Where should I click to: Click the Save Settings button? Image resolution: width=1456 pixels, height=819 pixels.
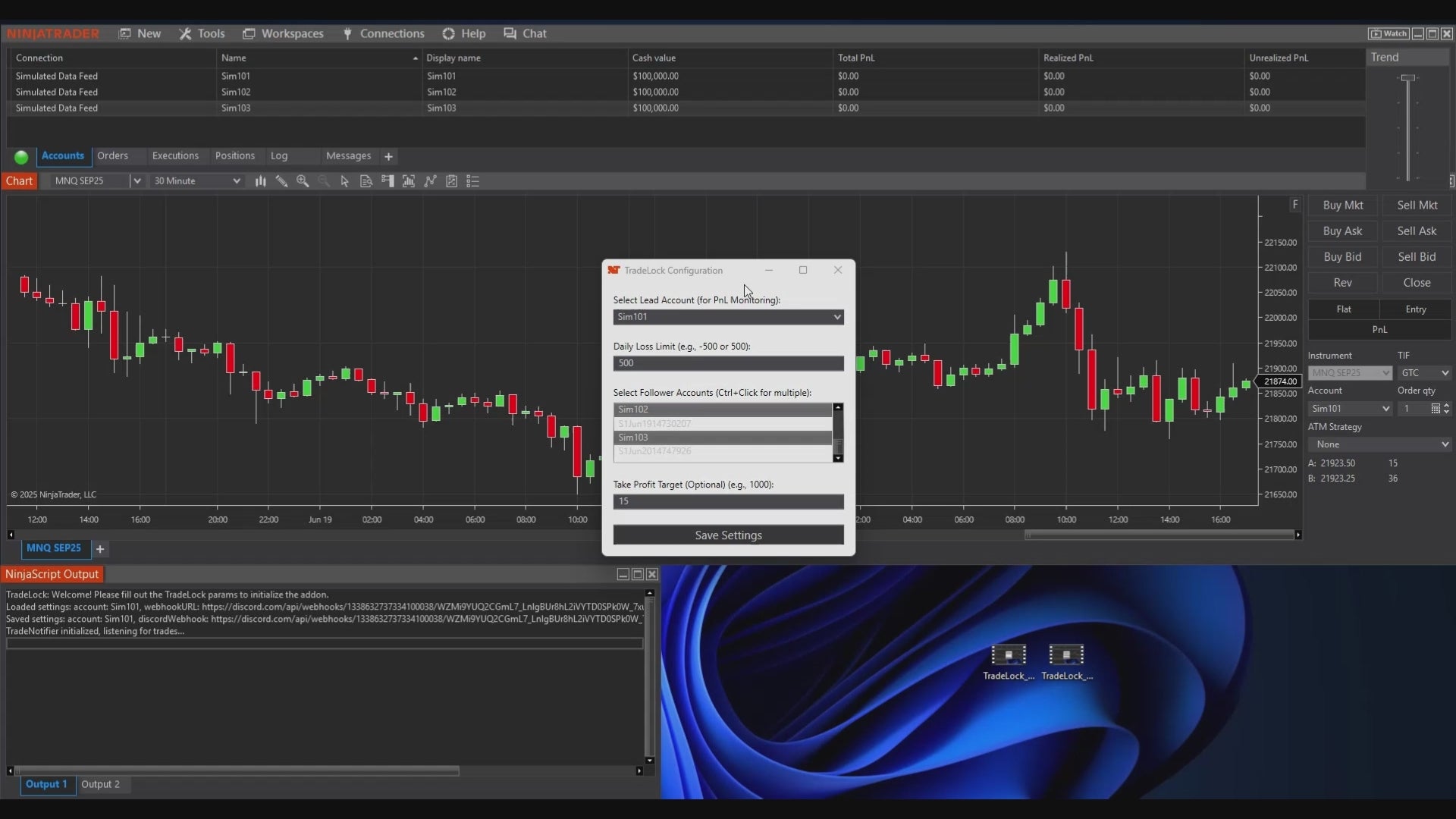[x=728, y=535]
